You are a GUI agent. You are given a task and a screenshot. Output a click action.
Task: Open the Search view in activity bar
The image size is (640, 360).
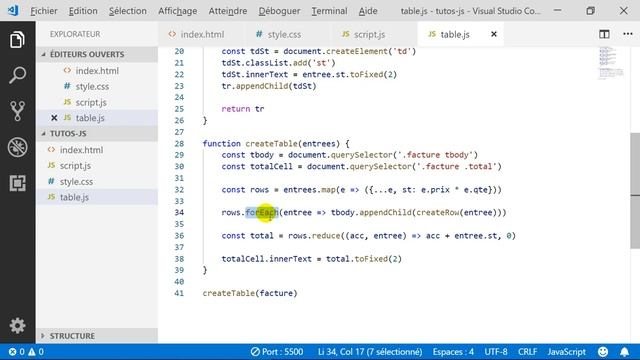click(17, 75)
